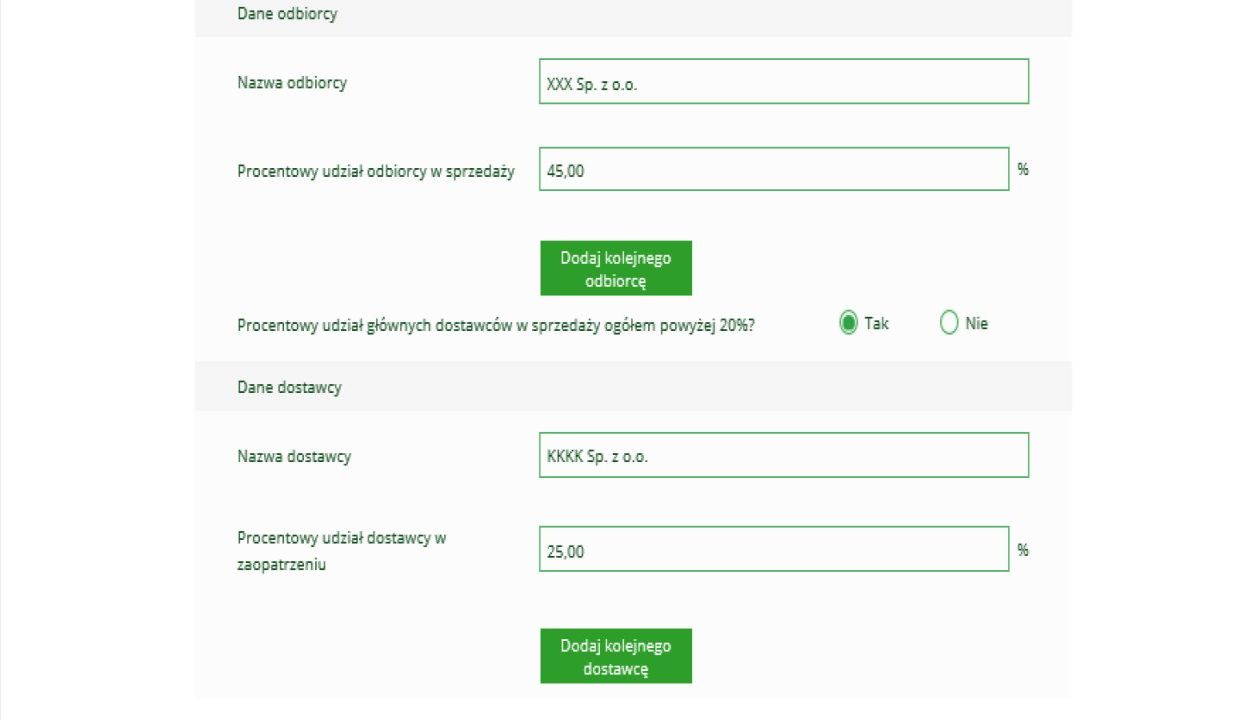The width and height of the screenshot is (1257, 720).
Task: Select the Nie radio button
Action: pos(949,323)
